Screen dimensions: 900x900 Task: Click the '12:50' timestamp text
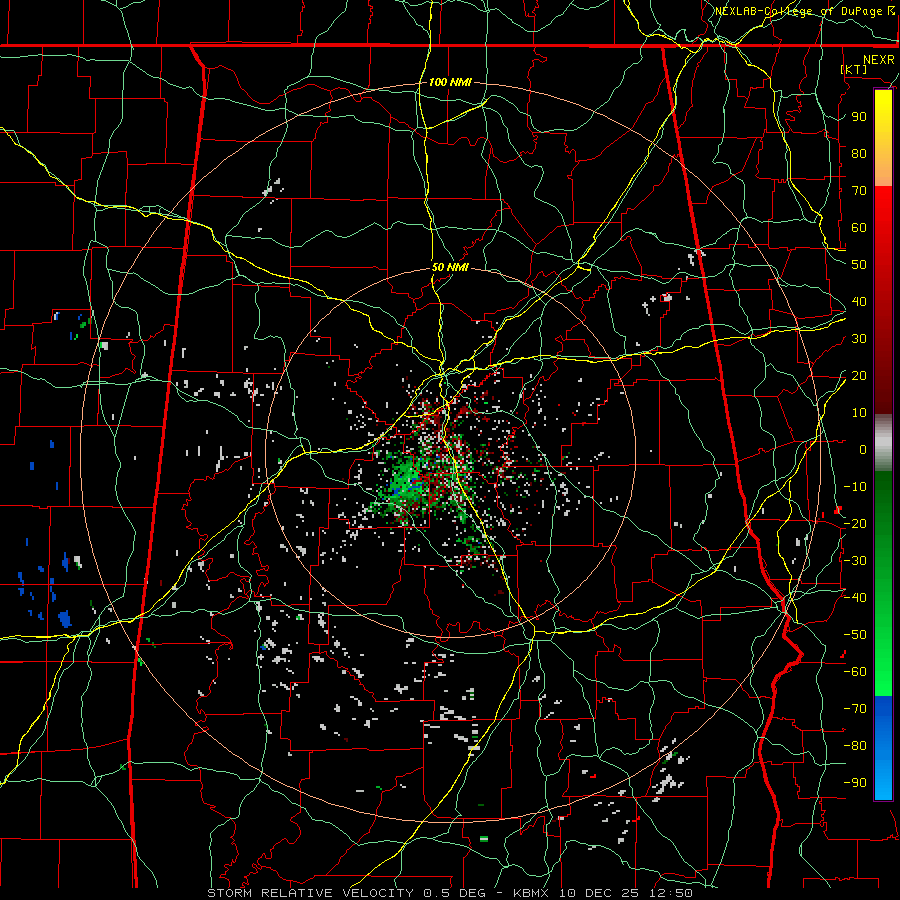tap(669, 893)
